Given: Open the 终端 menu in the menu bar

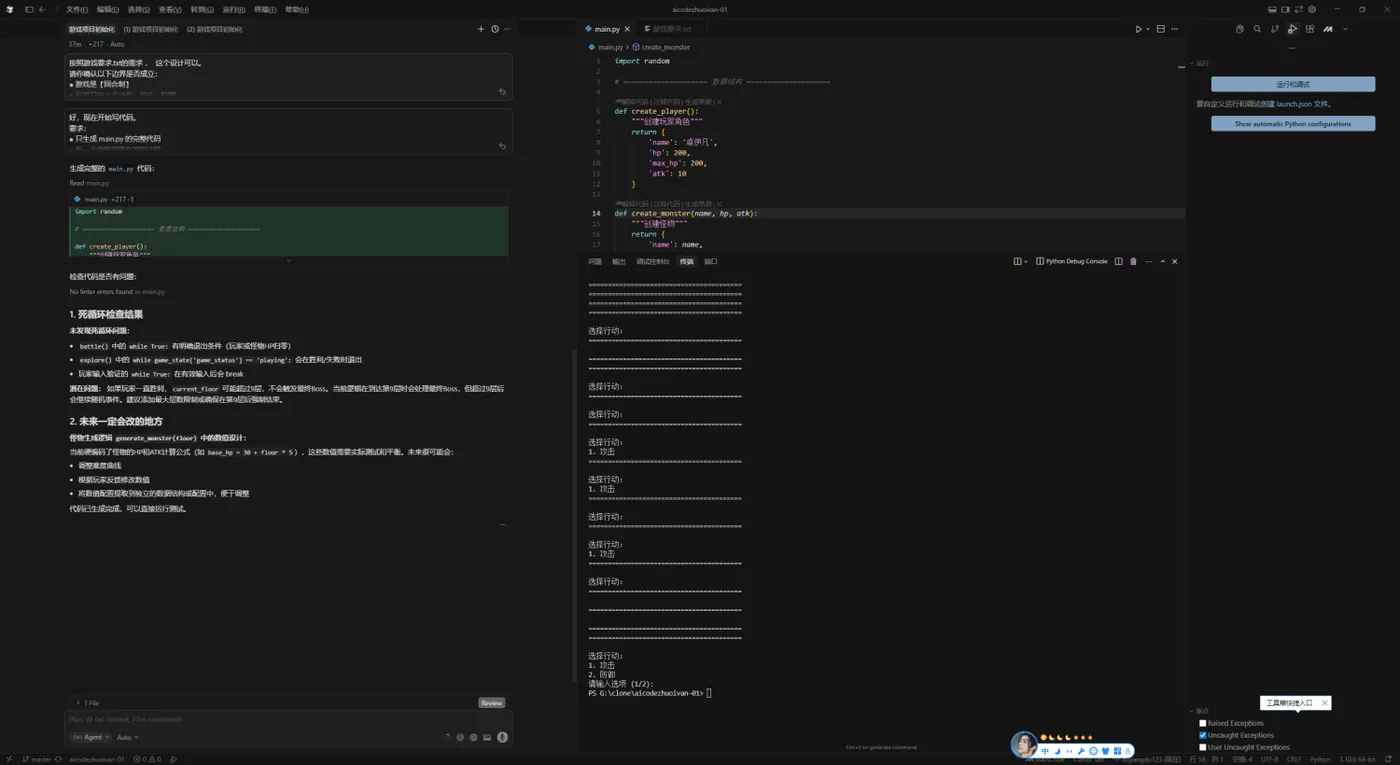Looking at the screenshot, I should (x=264, y=9).
